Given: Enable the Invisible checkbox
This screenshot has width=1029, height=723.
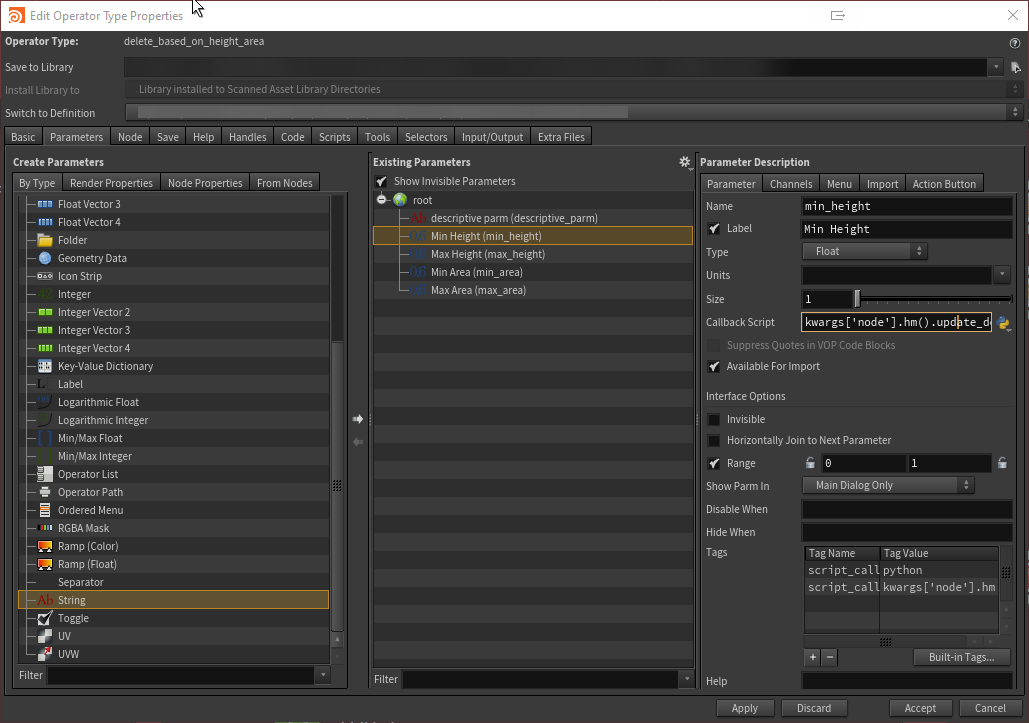Looking at the screenshot, I should click(714, 420).
